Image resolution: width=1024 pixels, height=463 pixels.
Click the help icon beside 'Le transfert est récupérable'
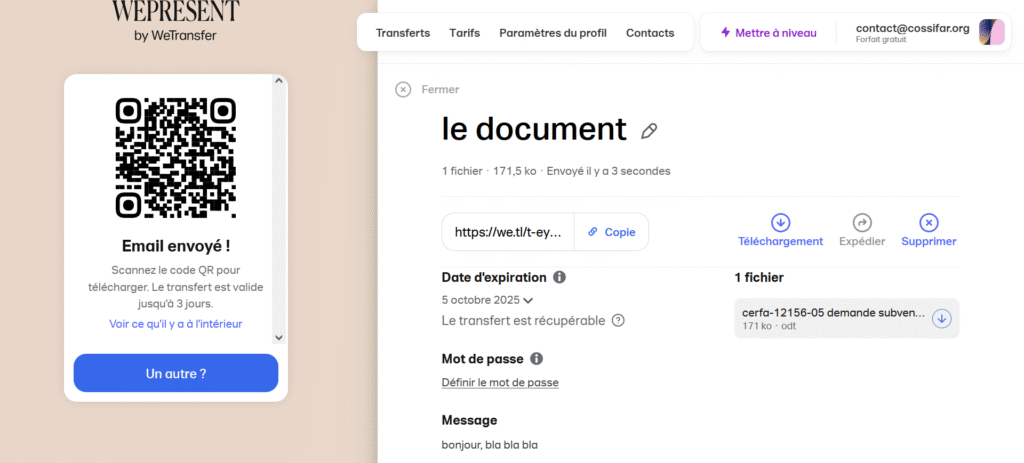click(618, 321)
